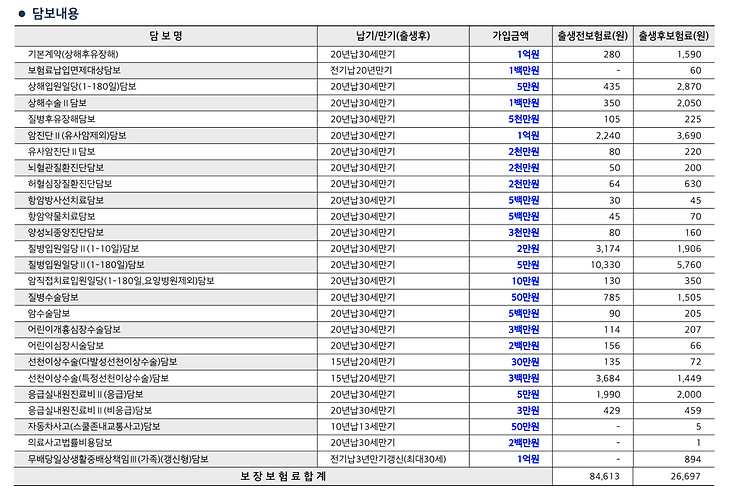The height and width of the screenshot is (488, 750).
Task: Select 질병수술담보 row name
Action: [53, 297]
